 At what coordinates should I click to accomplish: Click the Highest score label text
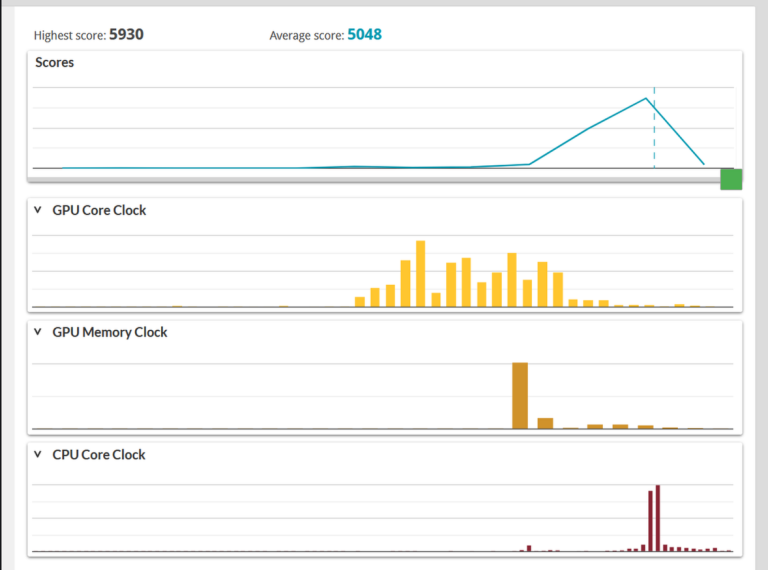tap(69, 35)
